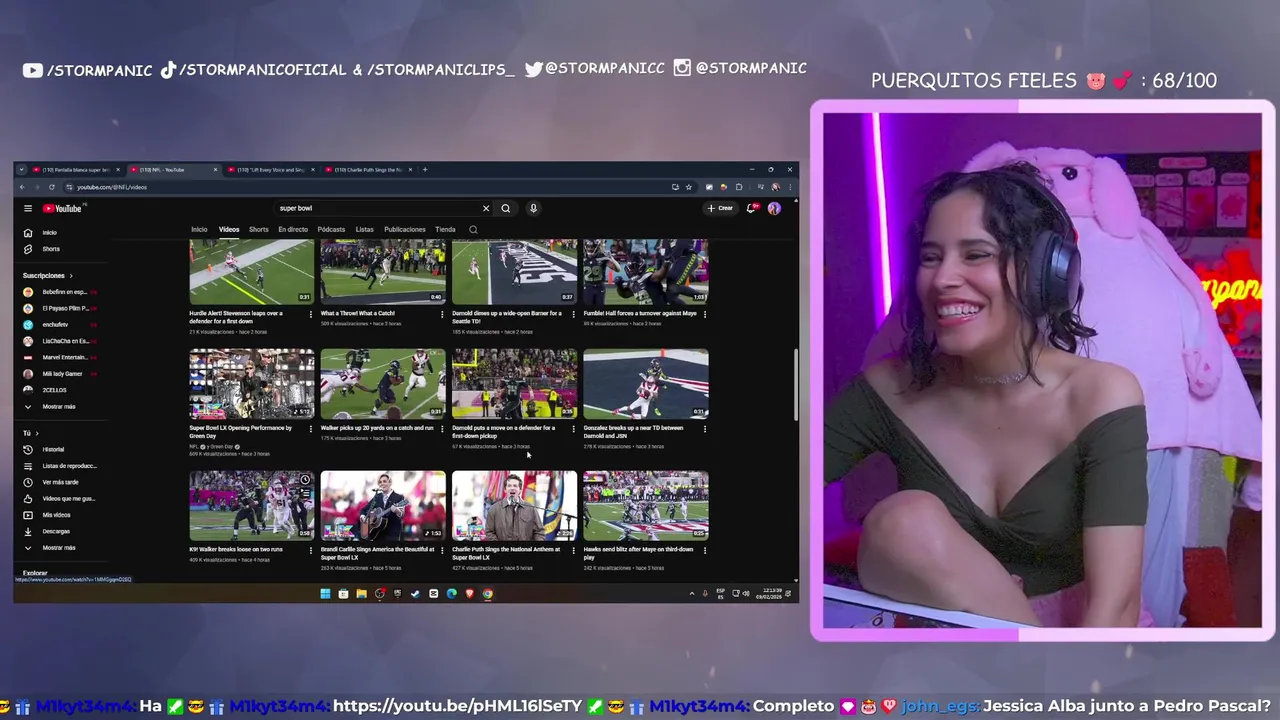Go to the YouTube logo home
Image resolution: width=1280 pixels, height=720 pixels.
(x=63, y=208)
